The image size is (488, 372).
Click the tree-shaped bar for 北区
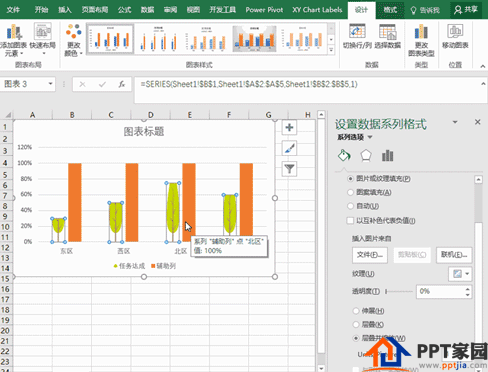[173, 212]
